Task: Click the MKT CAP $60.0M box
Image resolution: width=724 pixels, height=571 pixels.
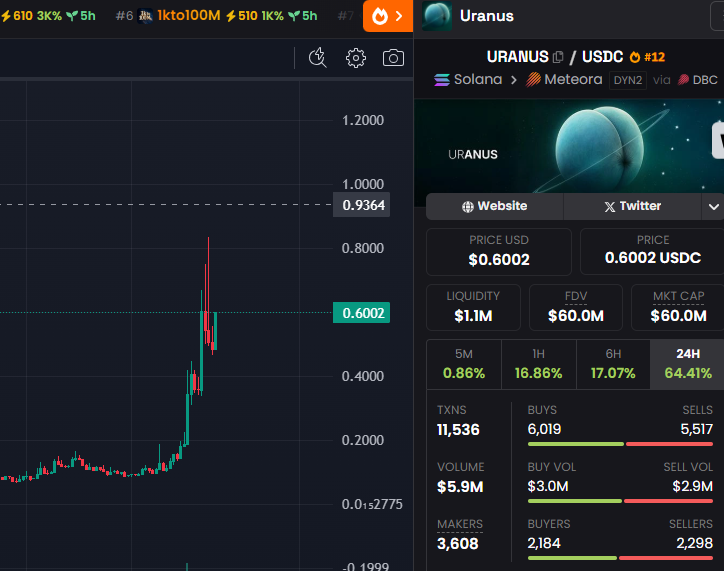Action: (x=678, y=307)
